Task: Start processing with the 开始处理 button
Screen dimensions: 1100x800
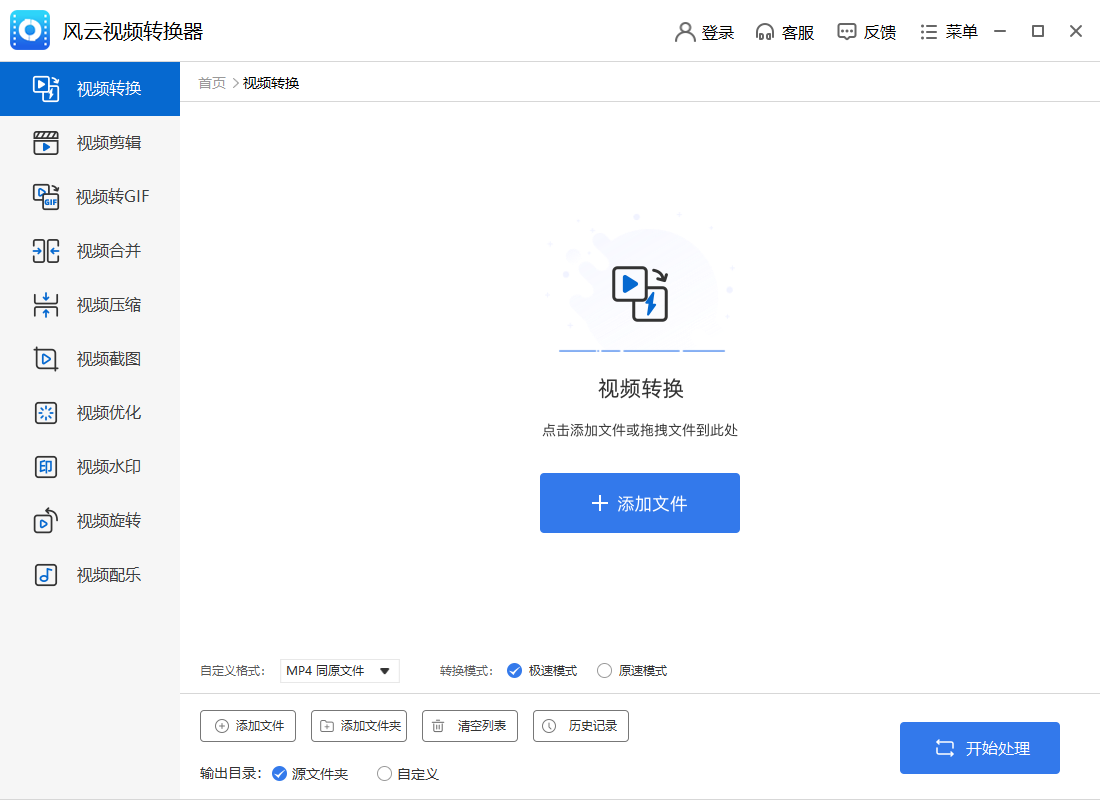Action: coord(980,747)
